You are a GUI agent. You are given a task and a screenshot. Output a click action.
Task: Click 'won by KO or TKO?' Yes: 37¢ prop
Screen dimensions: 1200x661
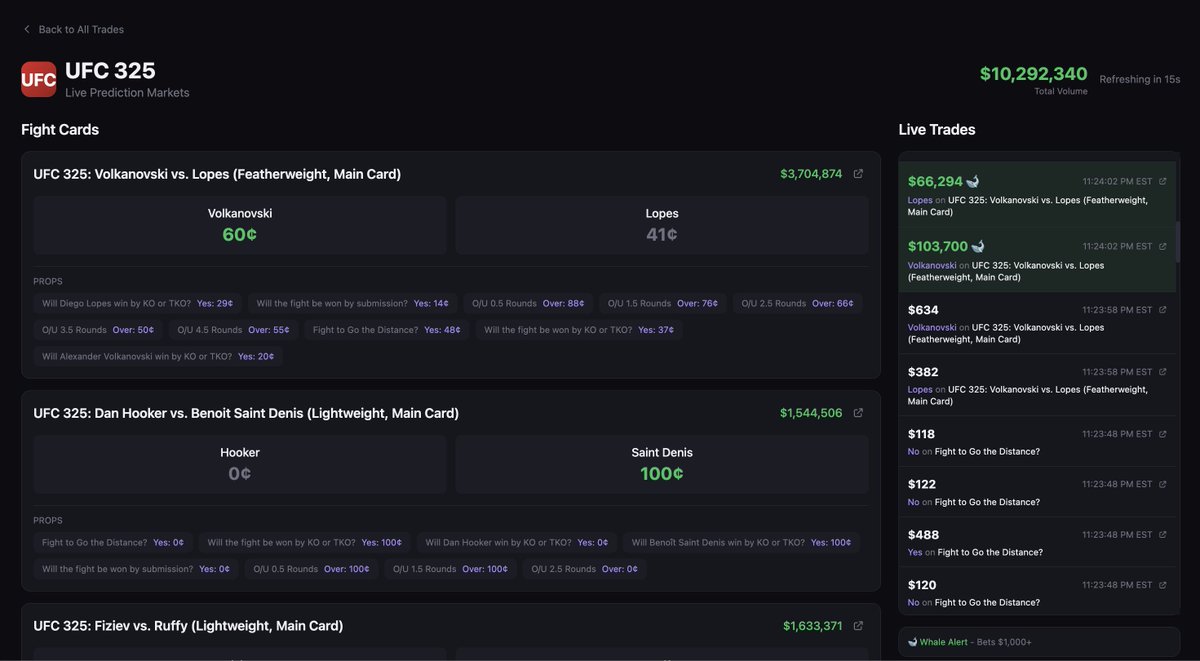(x=579, y=329)
